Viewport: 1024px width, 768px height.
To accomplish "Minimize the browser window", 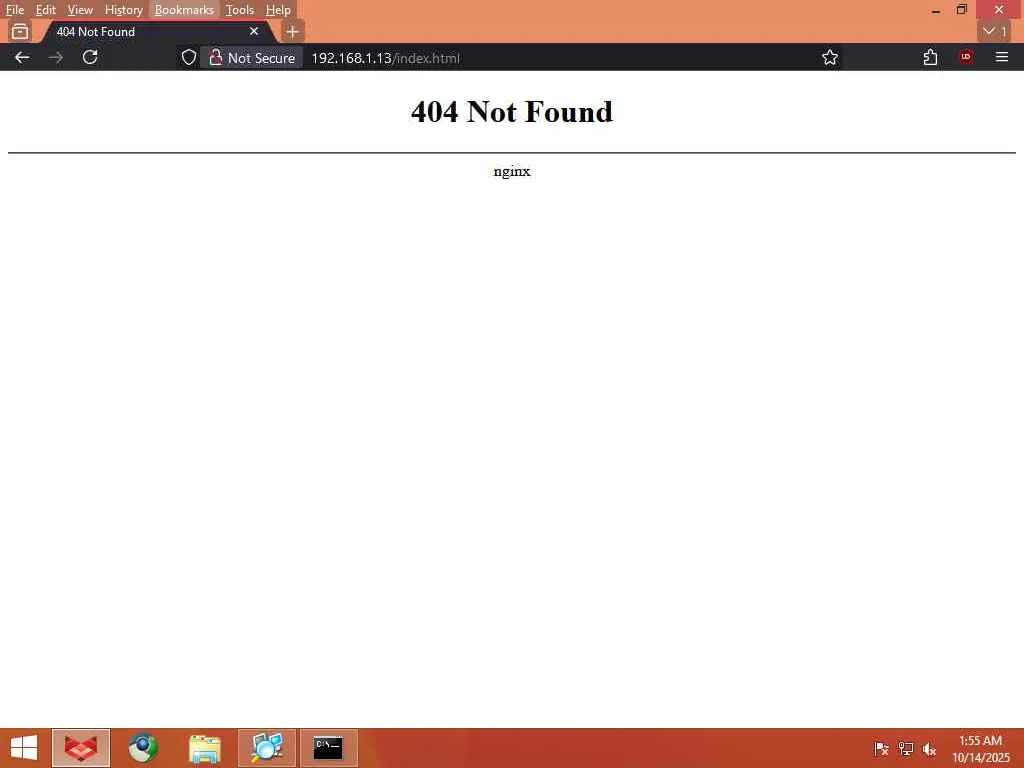I will (x=936, y=10).
